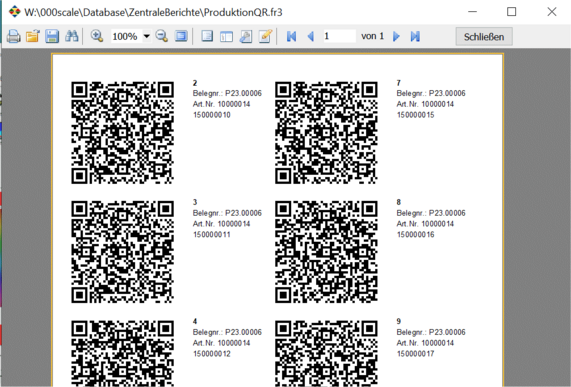This screenshot has height=387, width=571.
Task: Toggle the page thumbnails panel
Action: (227, 36)
